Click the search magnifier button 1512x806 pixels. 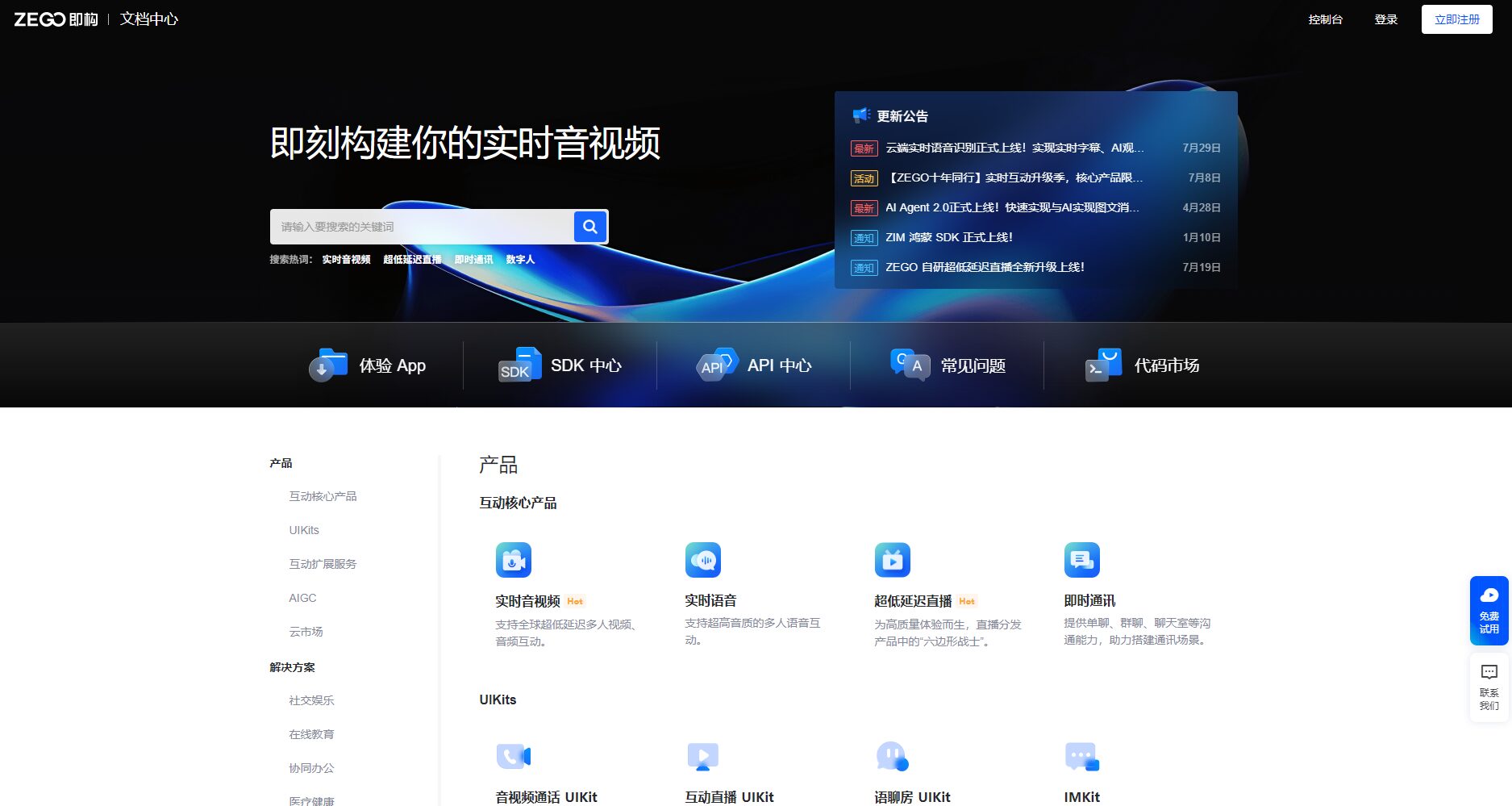coord(590,227)
